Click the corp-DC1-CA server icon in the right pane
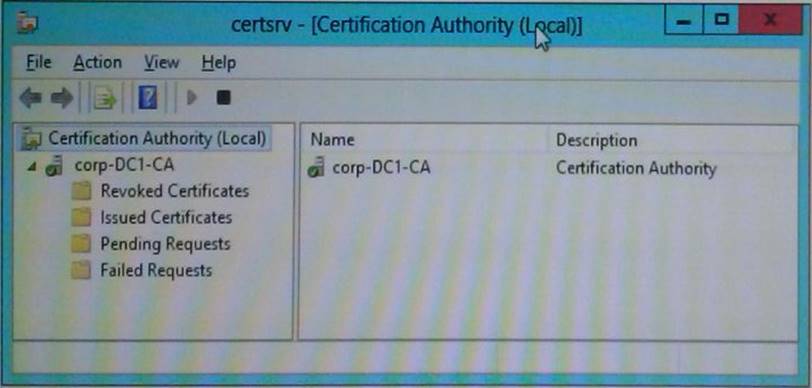This screenshot has height=388, width=812. click(x=316, y=167)
